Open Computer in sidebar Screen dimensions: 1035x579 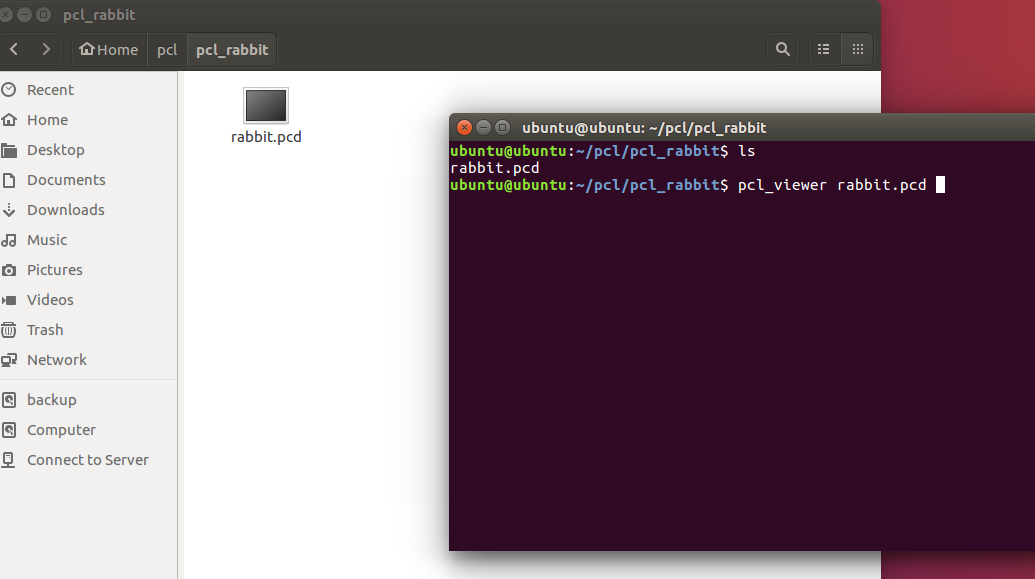pyautogui.click(x=88, y=430)
